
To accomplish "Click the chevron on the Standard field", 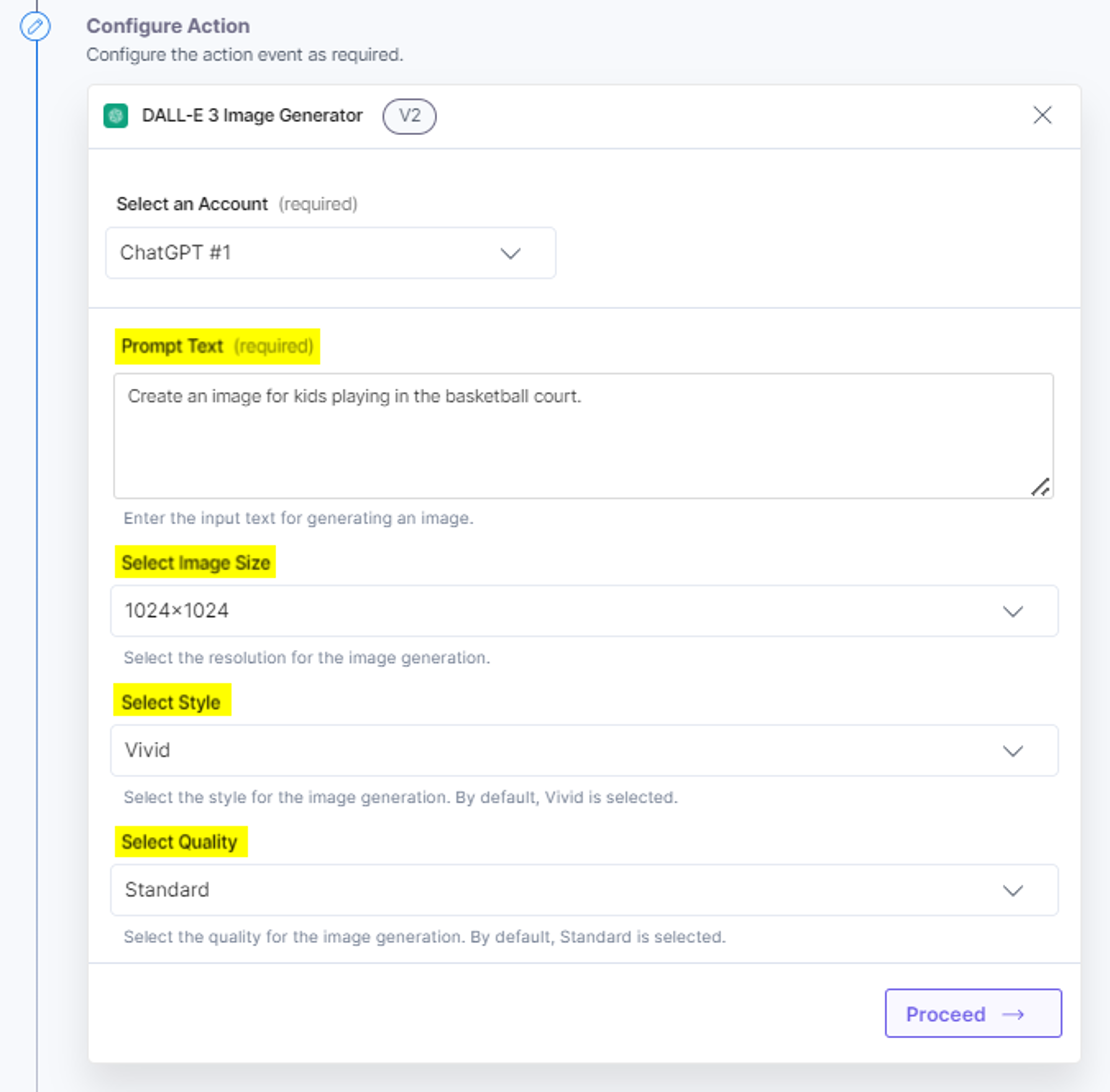I will click(1013, 891).
